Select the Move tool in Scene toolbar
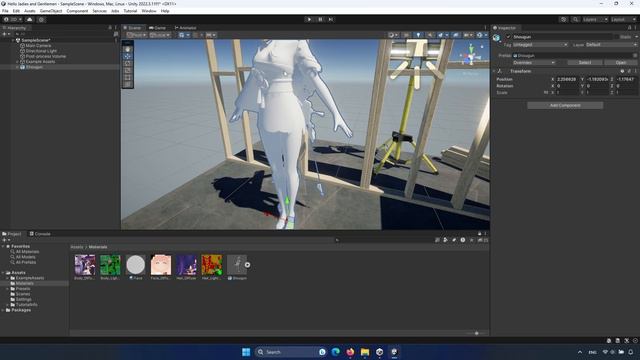 (x=128, y=56)
